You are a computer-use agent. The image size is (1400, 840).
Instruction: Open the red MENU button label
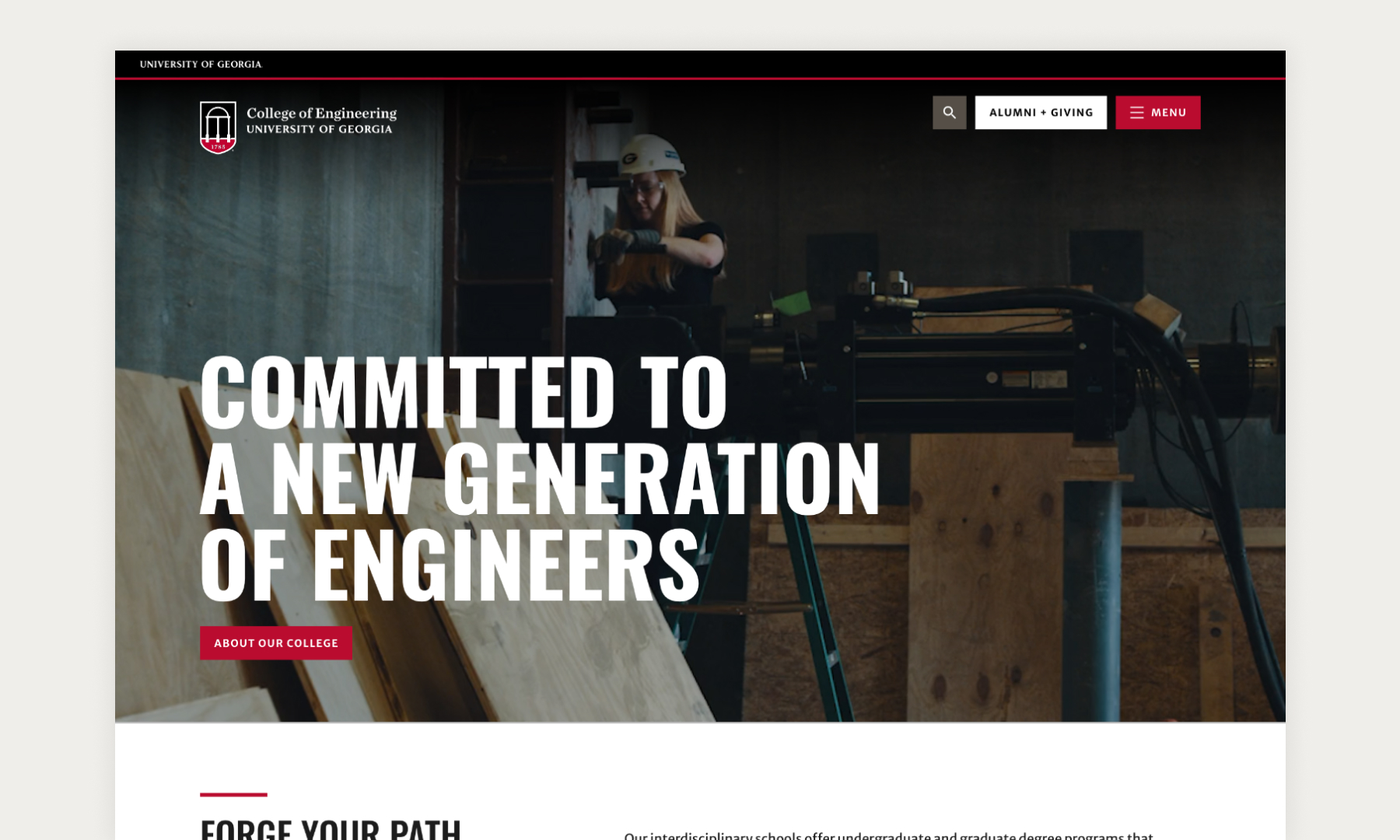click(x=1168, y=113)
